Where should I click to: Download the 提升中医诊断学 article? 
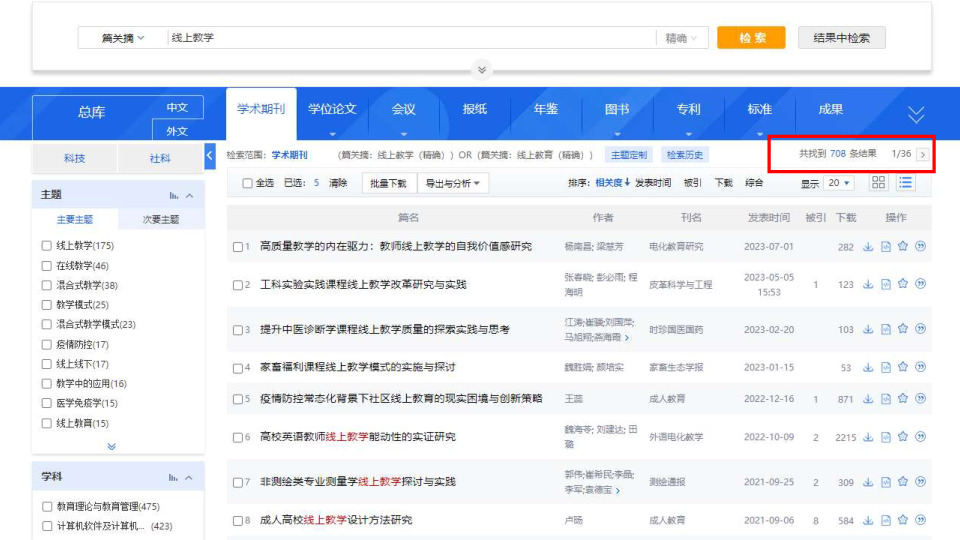pos(868,329)
